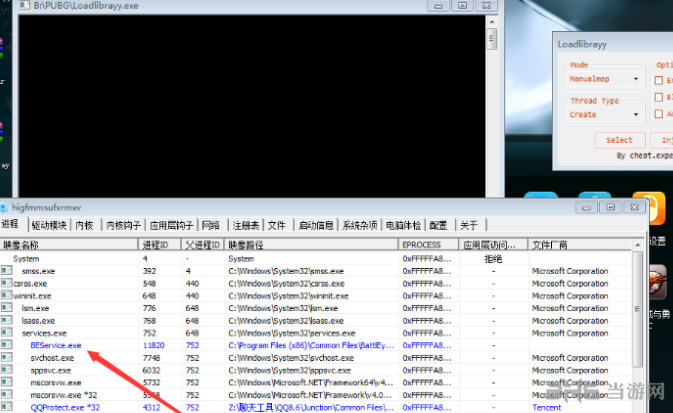Select the smss.exe process name

click(x=38, y=271)
